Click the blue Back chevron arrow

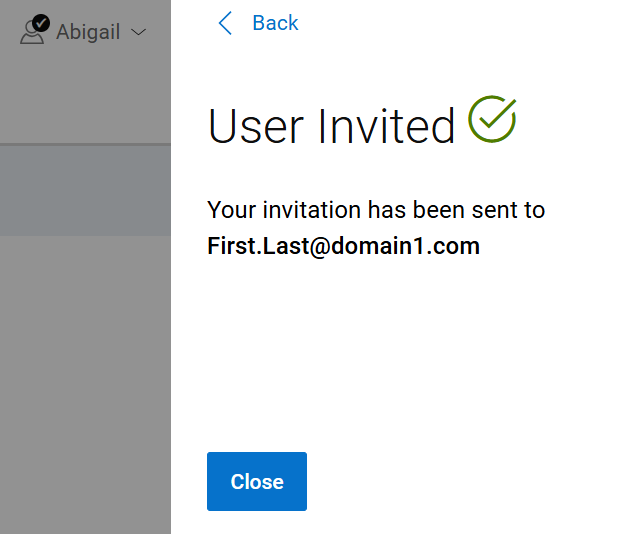[225, 23]
